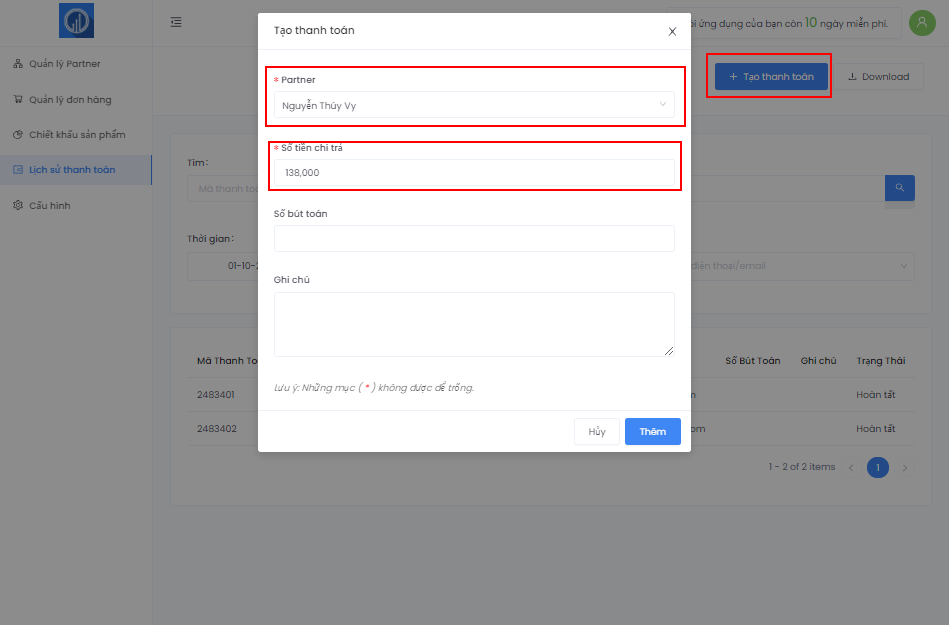Viewport: 949px width, 625px height.
Task: Click the Download button
Action: [x=877, y=77]
